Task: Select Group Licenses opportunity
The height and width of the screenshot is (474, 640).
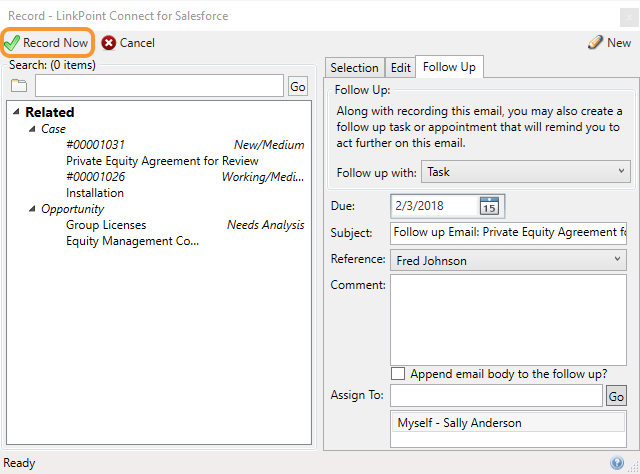Action: pyautogui.click(x=106, y=225)
